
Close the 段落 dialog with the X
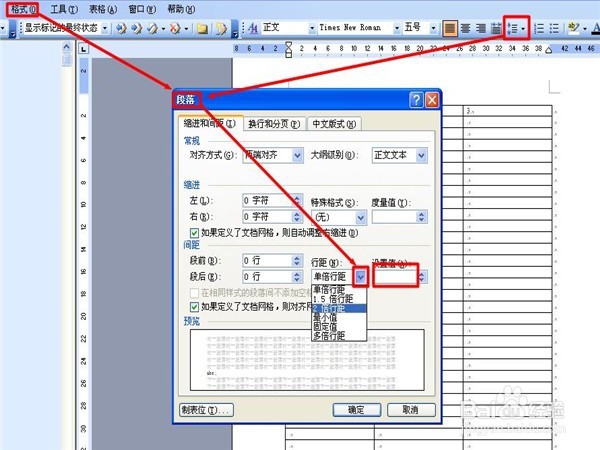point(432,100)
